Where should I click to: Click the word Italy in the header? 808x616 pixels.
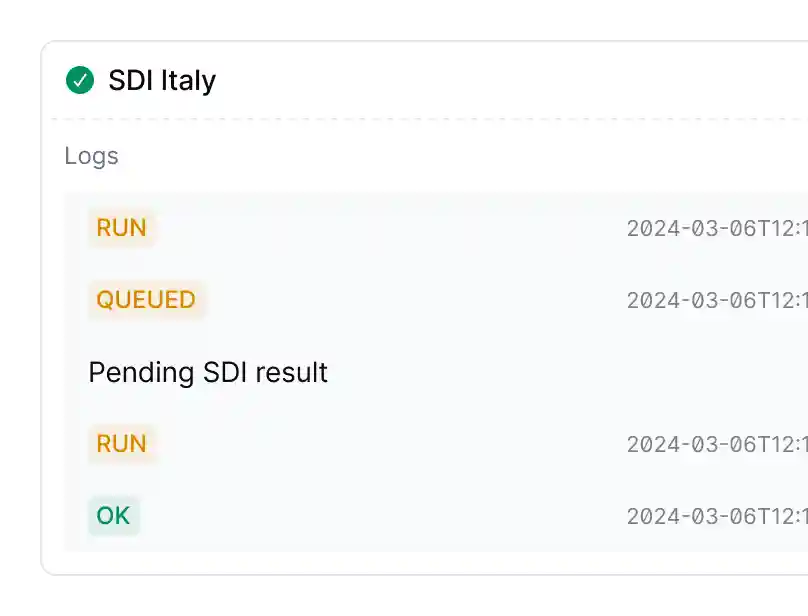click(188, 80)
